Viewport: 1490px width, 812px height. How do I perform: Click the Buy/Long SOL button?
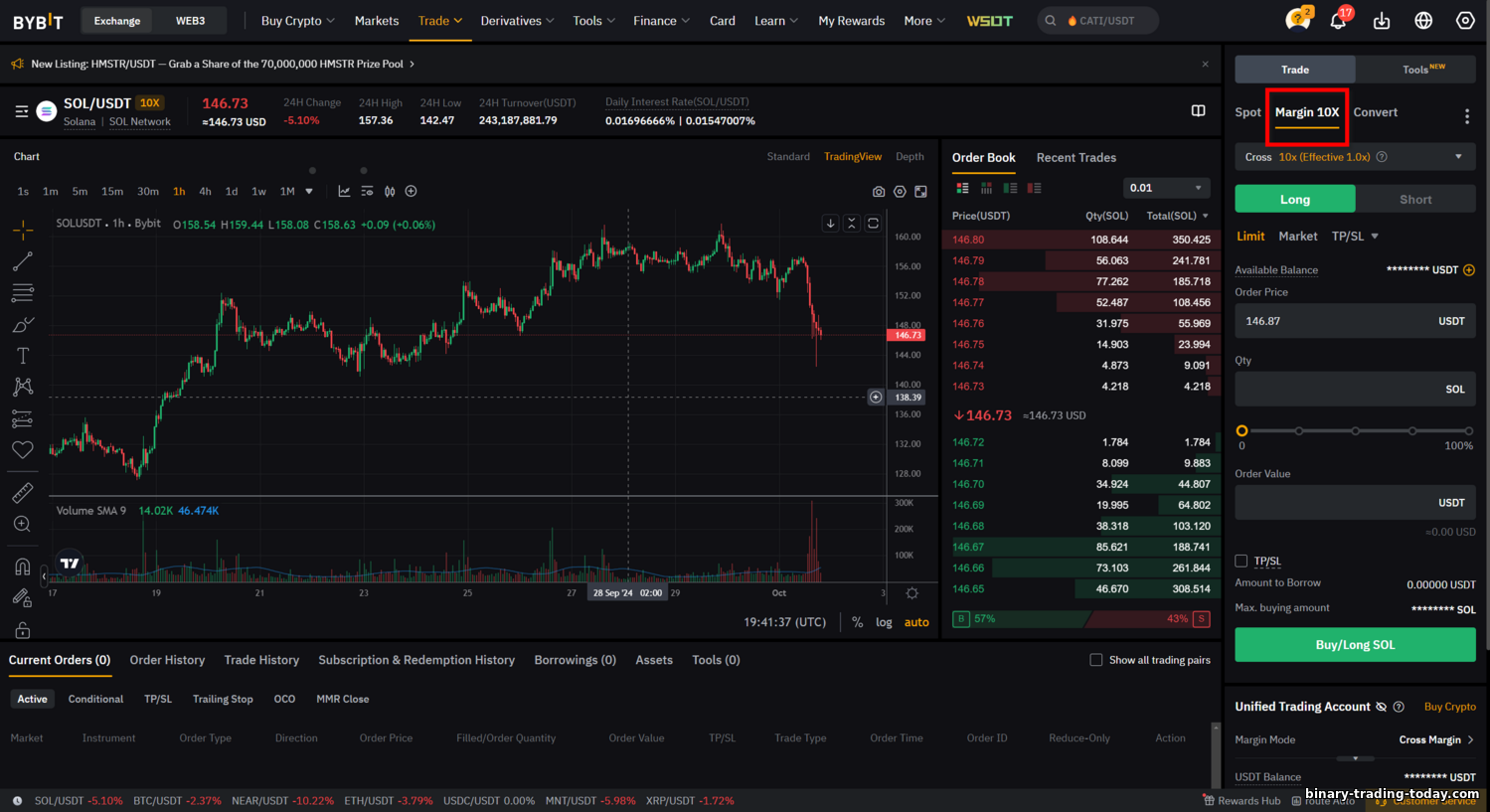pyautogui.click(x=1355, y=645)
